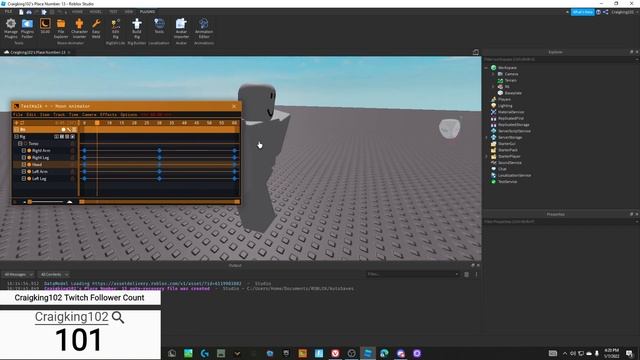The image size is (640, 360).
Task: Open the Build Rig tool
Action: [137, 28]
